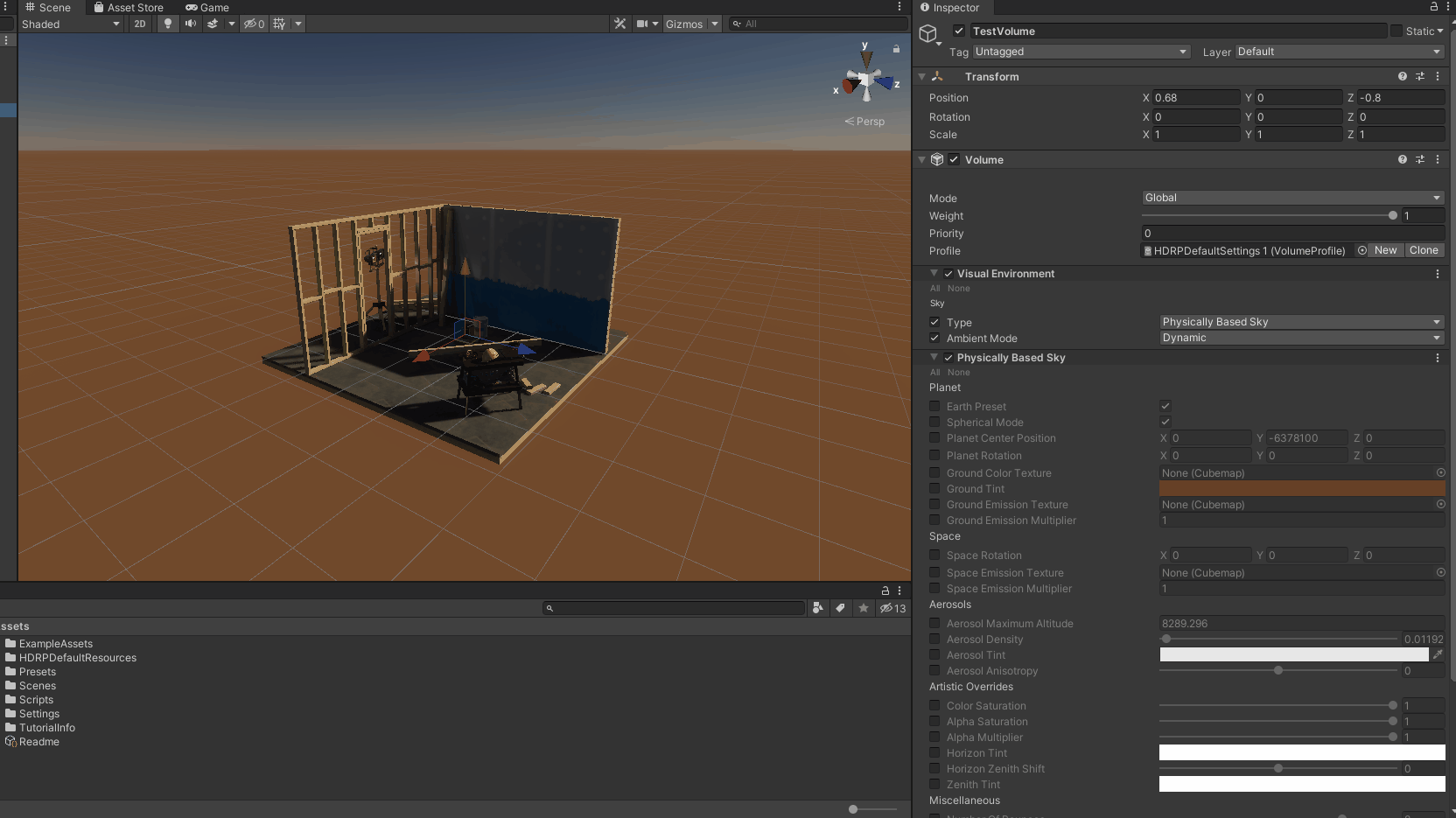The image size is (1456, 818).
Task: Open the Shaded draw mode dropdown
Action: 71,24
